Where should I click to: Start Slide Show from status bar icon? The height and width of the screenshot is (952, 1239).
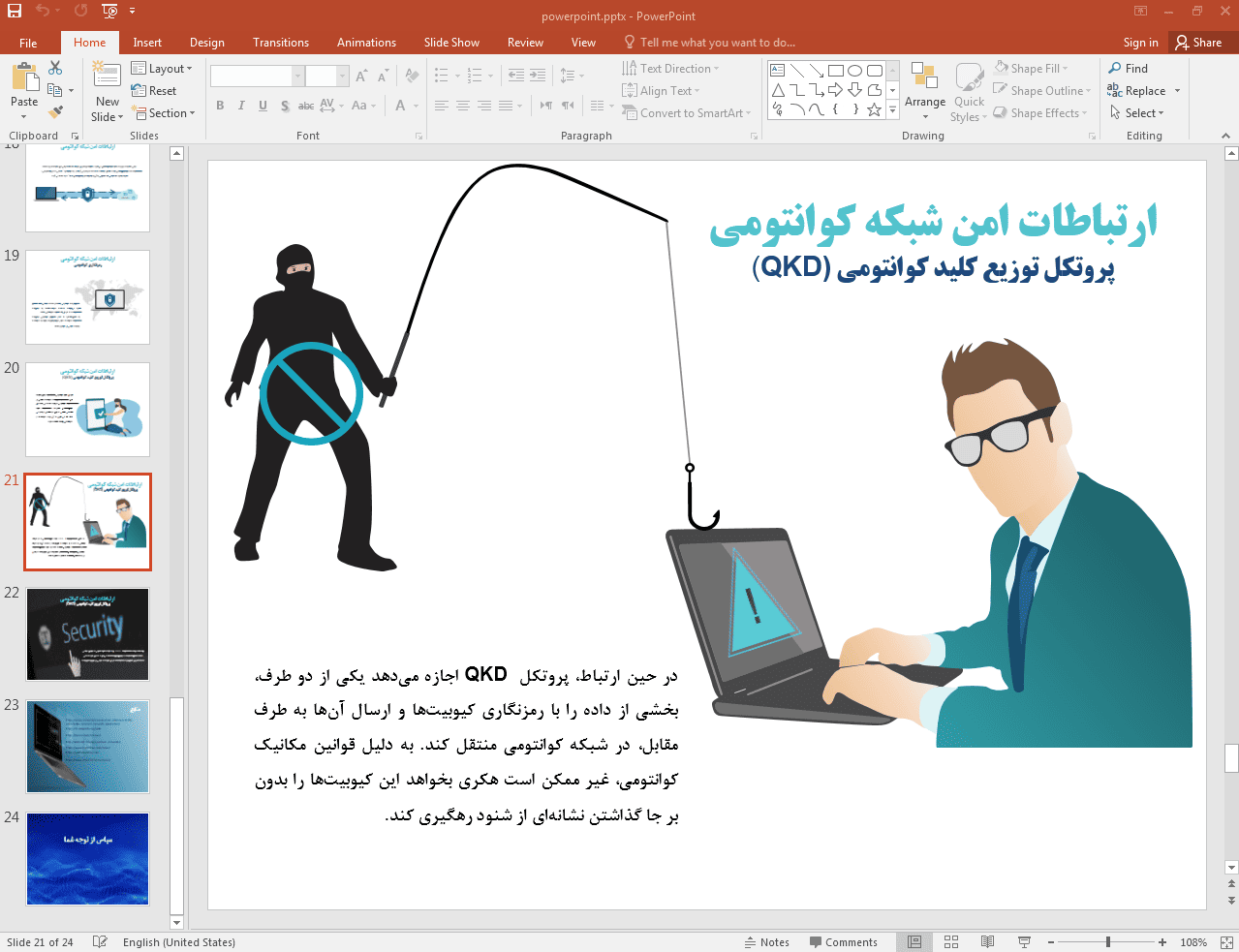coord(1024,942)
